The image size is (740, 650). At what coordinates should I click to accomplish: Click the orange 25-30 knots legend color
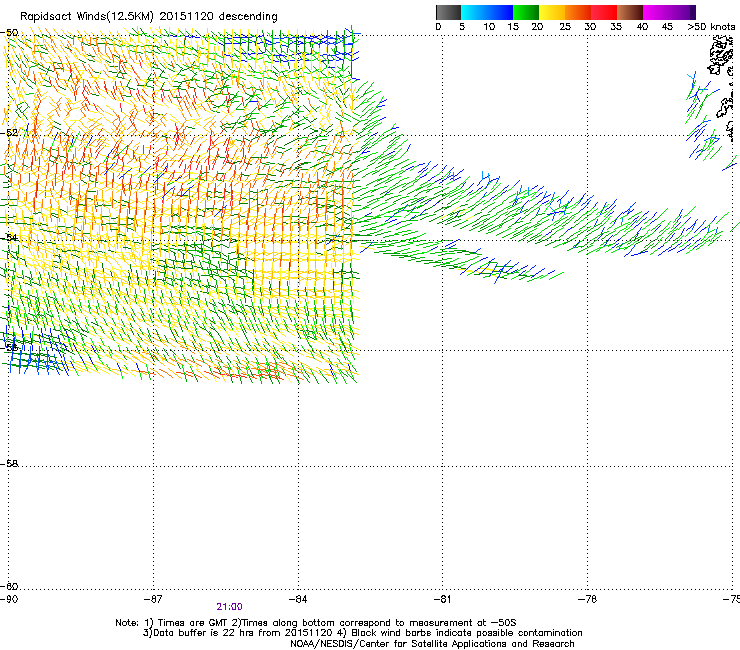click(578, 12)
